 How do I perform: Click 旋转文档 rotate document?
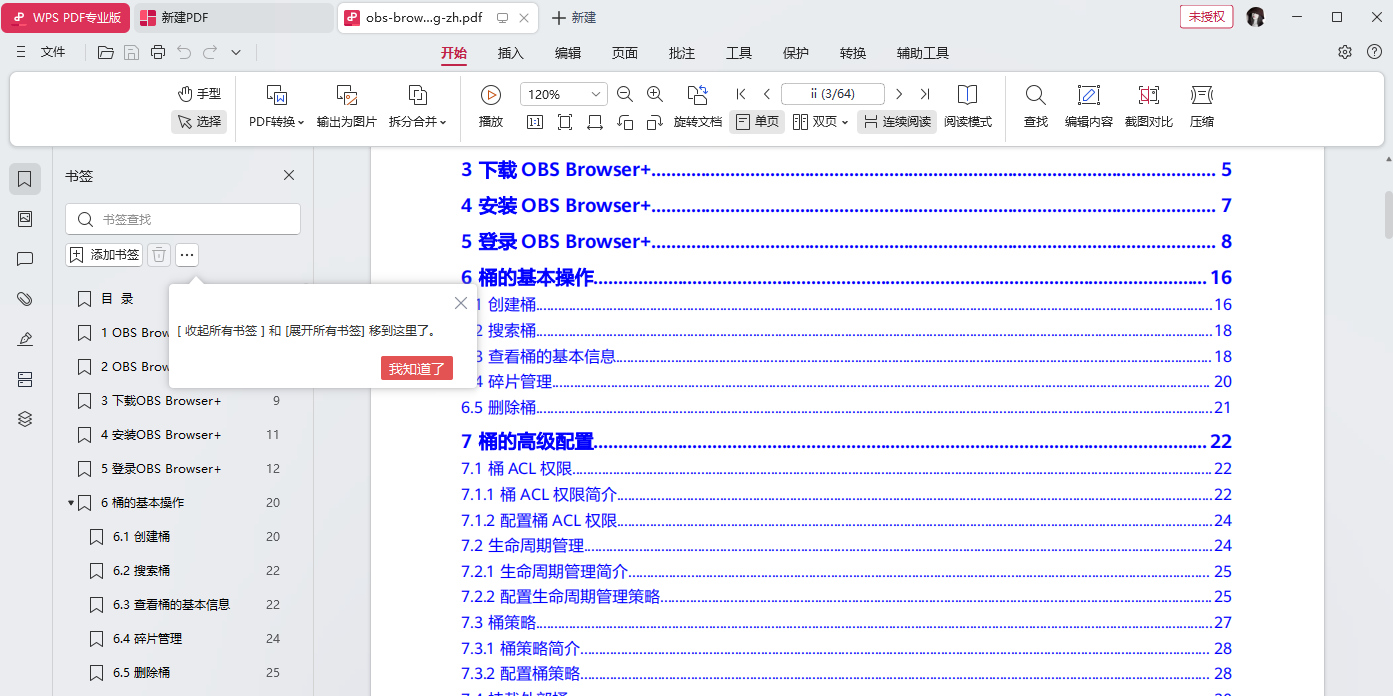698,107
